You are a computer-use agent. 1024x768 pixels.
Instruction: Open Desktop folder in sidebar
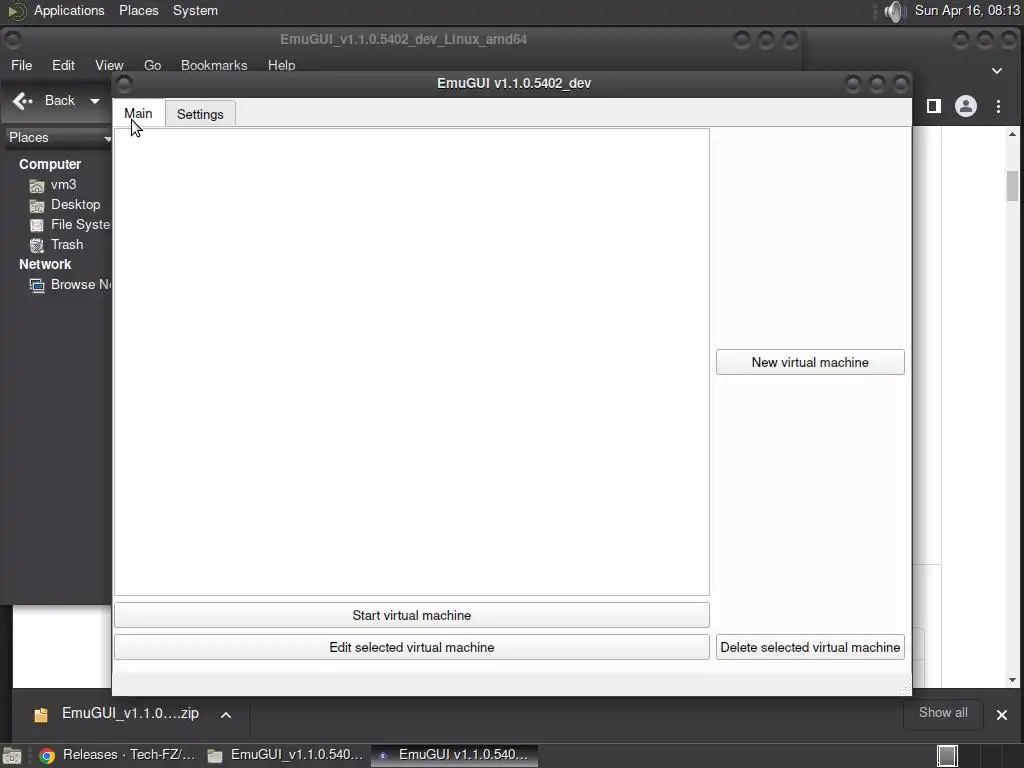(x=75, y=204)
